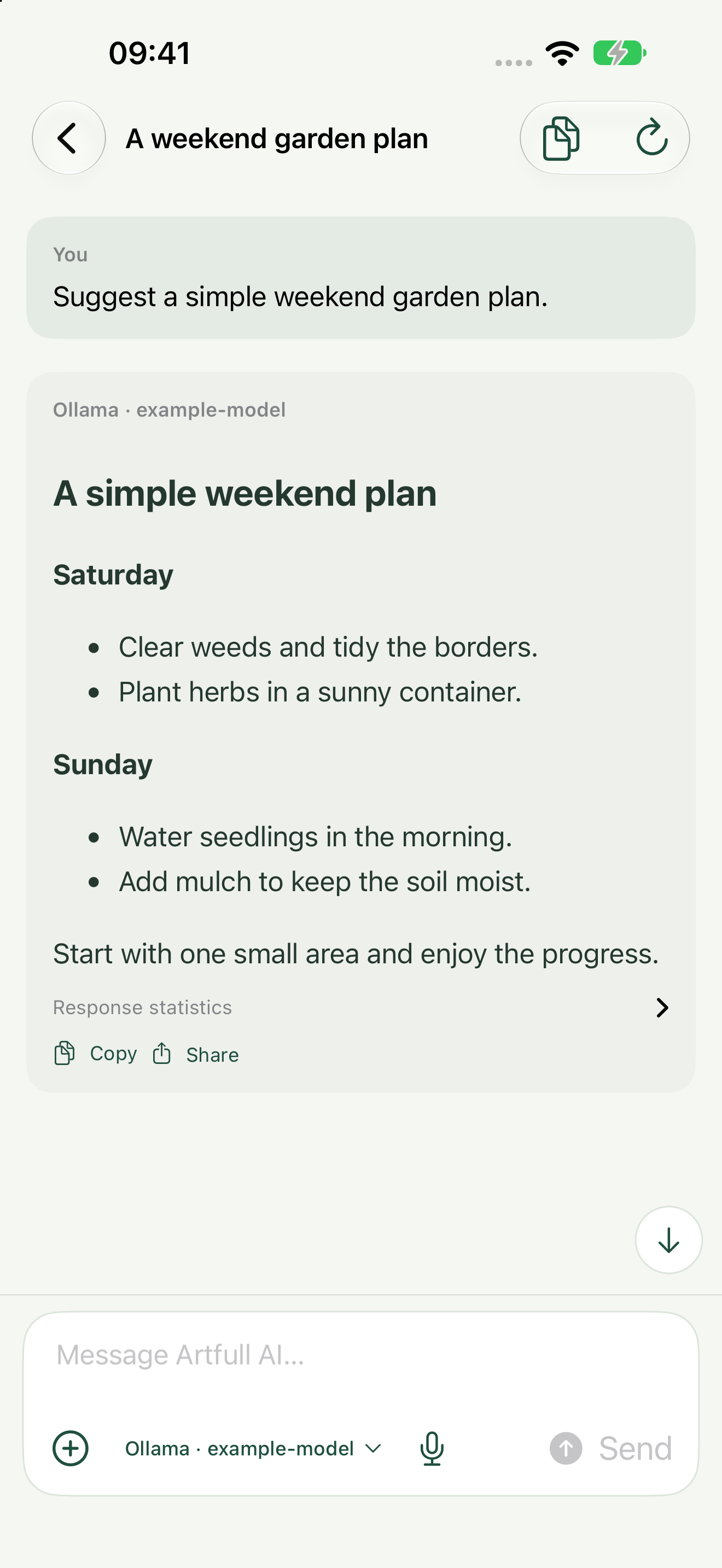Click the Share text link
Screen dimensions: 722x1568
click(x=212, y=1055)
